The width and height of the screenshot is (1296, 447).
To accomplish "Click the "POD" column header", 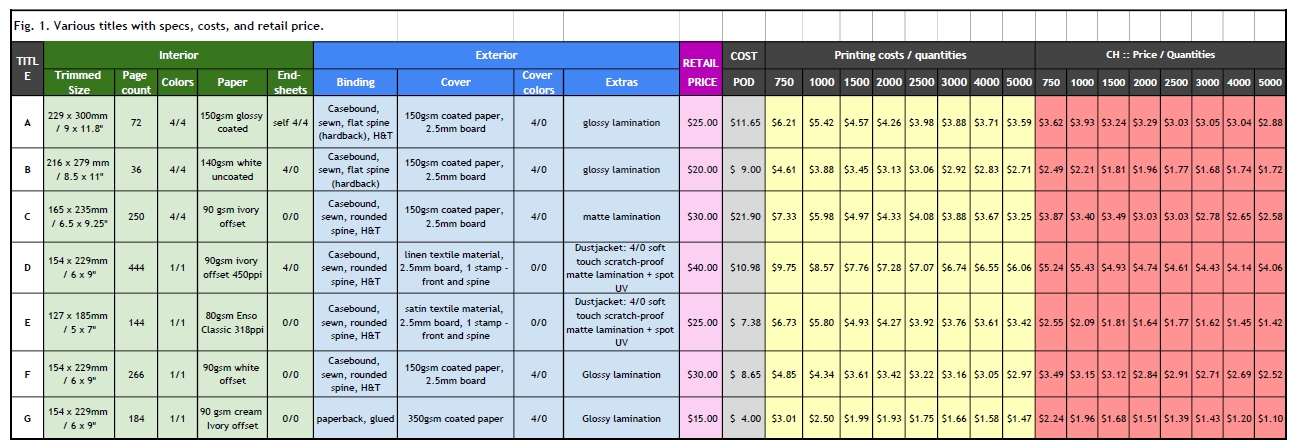I will pos(743,82).
